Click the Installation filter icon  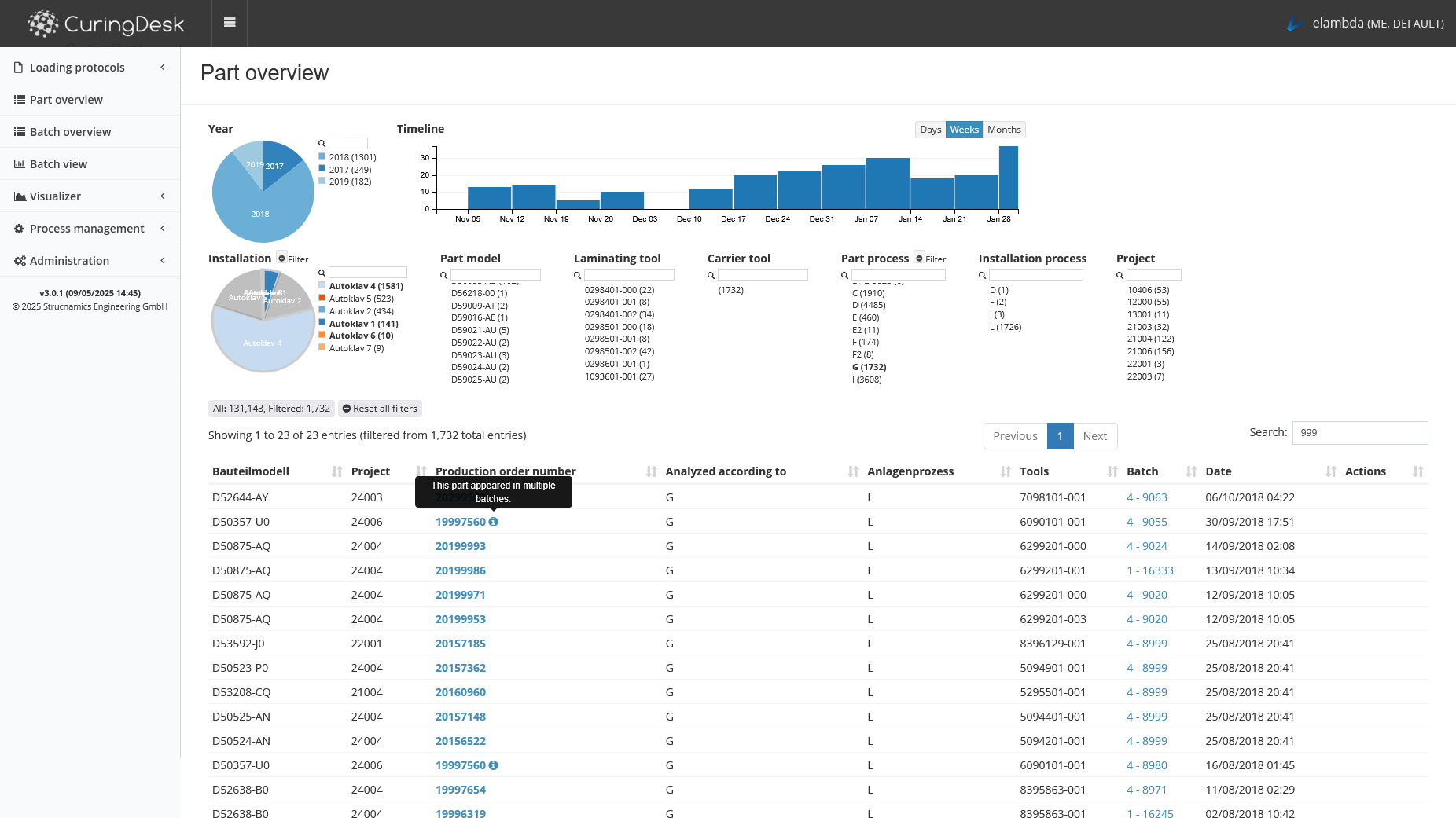[x=282, y=259]
